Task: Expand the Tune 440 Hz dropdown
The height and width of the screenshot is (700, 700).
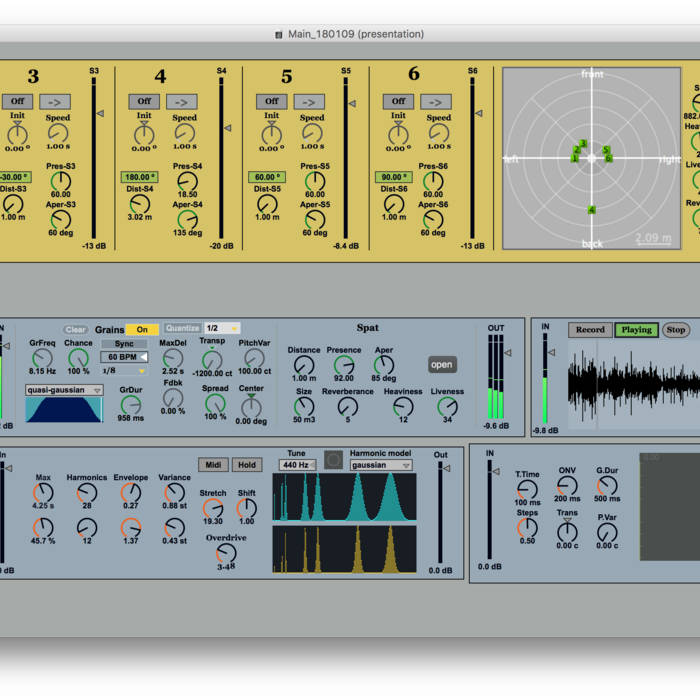Action: tap(297, 465)
